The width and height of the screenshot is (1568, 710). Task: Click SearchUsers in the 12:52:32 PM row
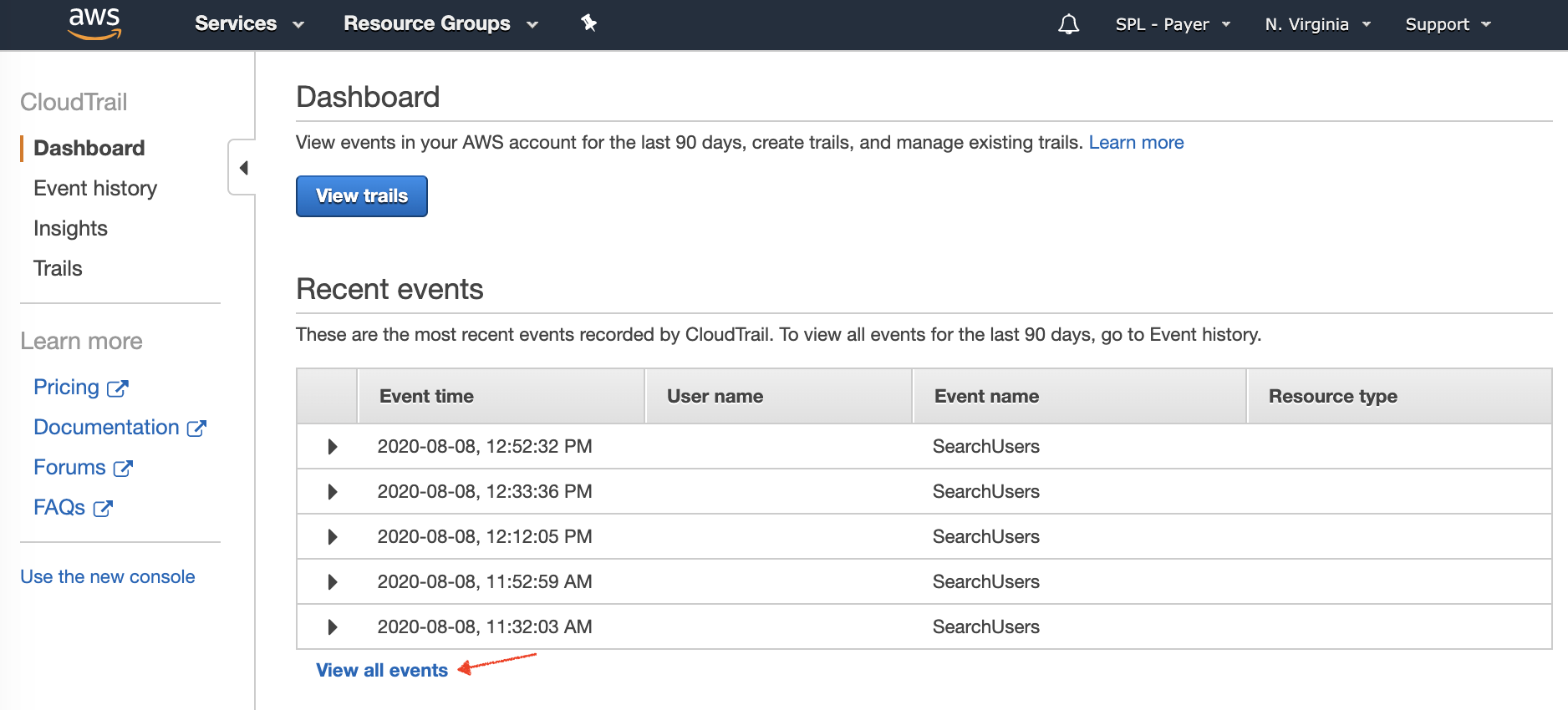[x=986, y=446]
